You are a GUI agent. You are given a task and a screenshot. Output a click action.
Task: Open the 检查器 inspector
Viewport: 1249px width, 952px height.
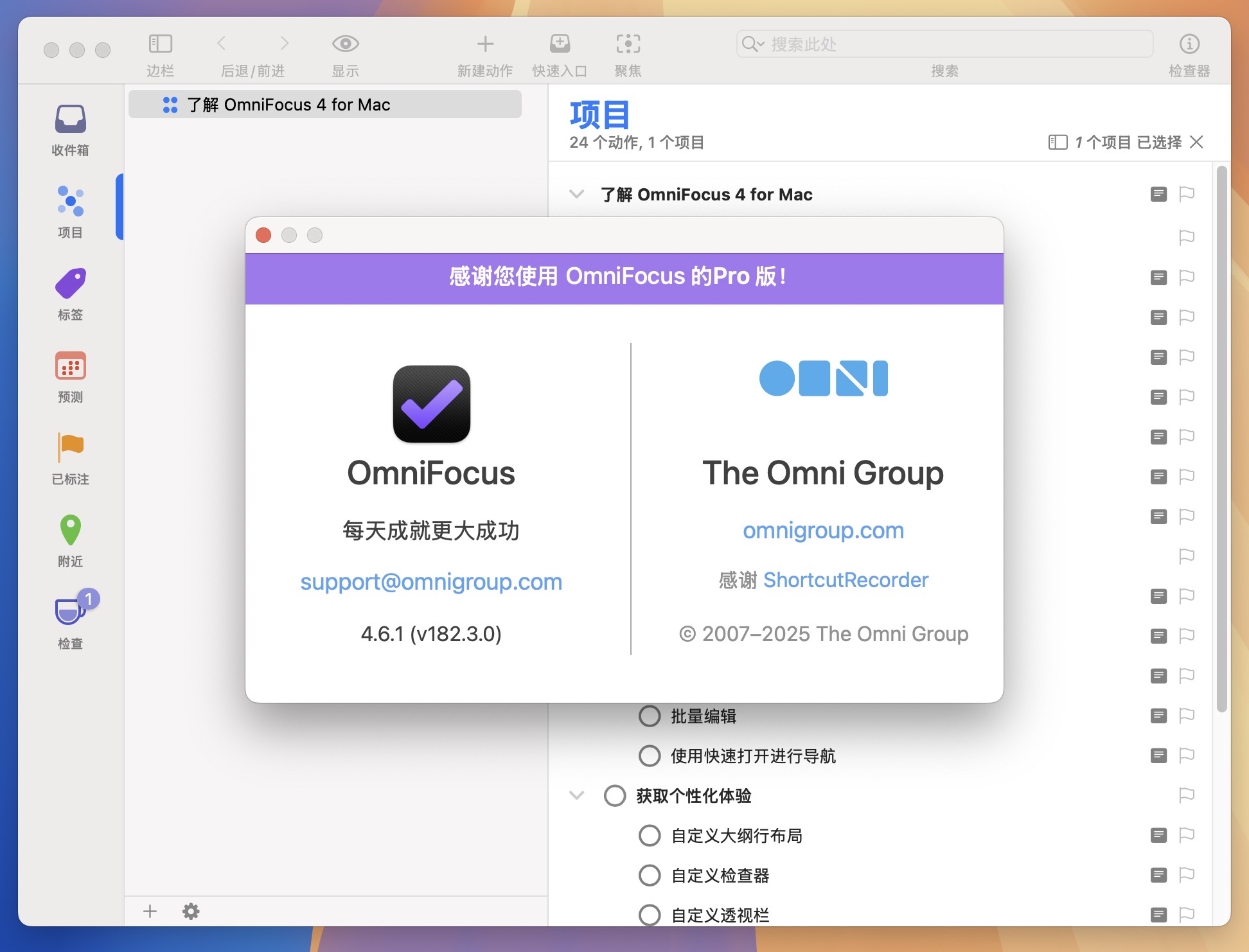(1190, 44)
